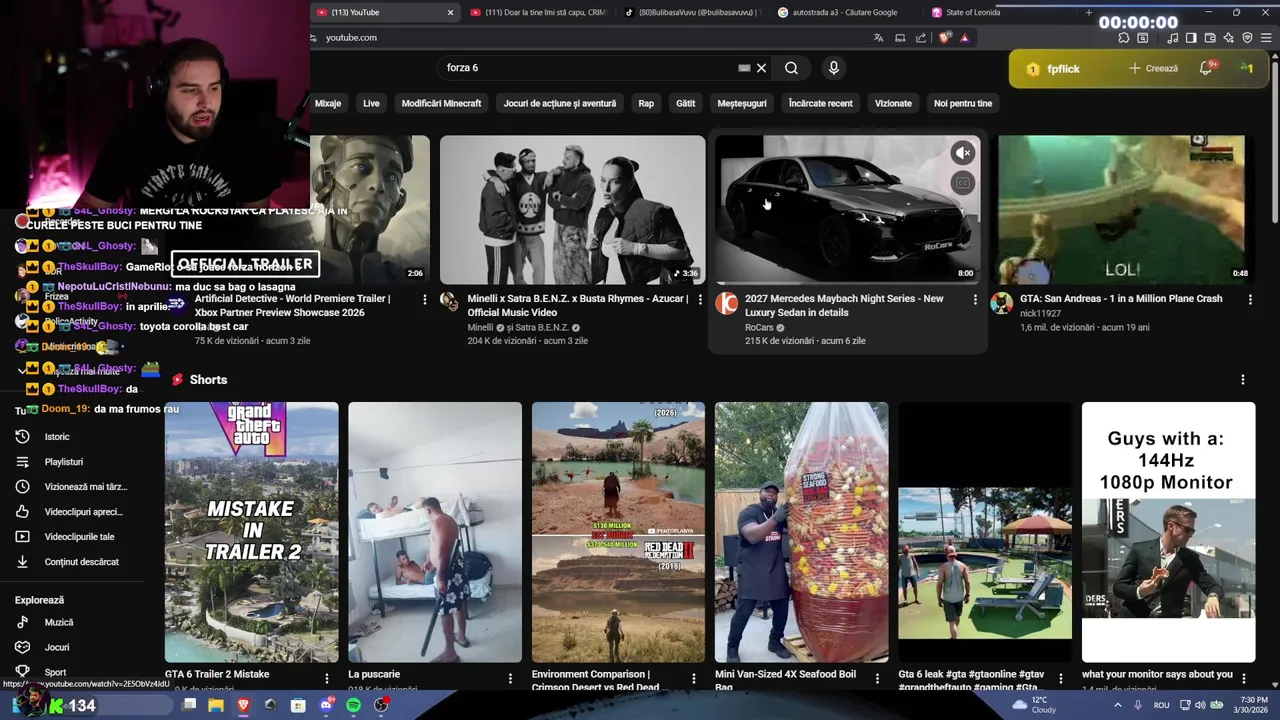
Task: Select the Jocuri de acțiune și aventură chip
Action: pos(560,103)
